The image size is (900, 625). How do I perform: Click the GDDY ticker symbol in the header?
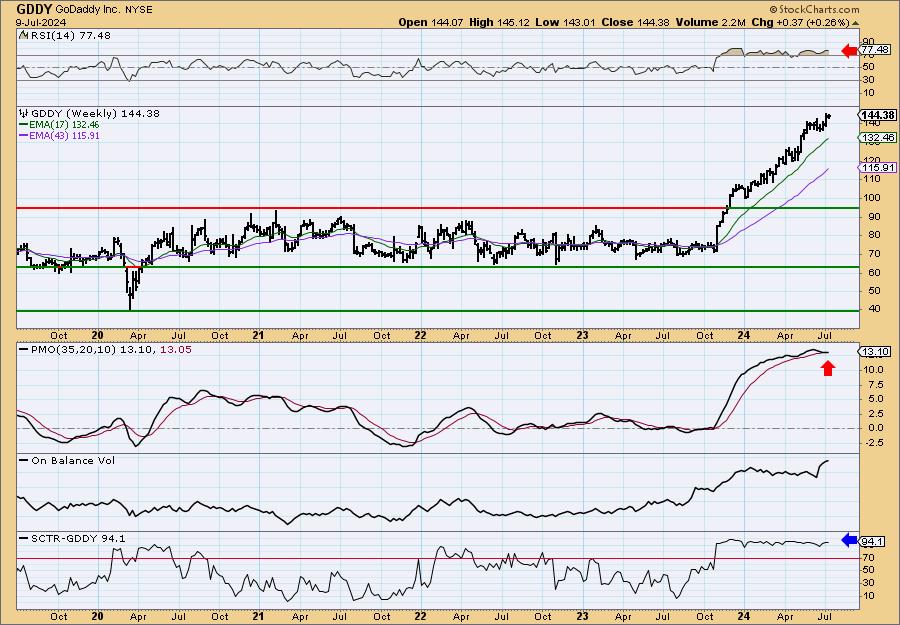[34, 9]
